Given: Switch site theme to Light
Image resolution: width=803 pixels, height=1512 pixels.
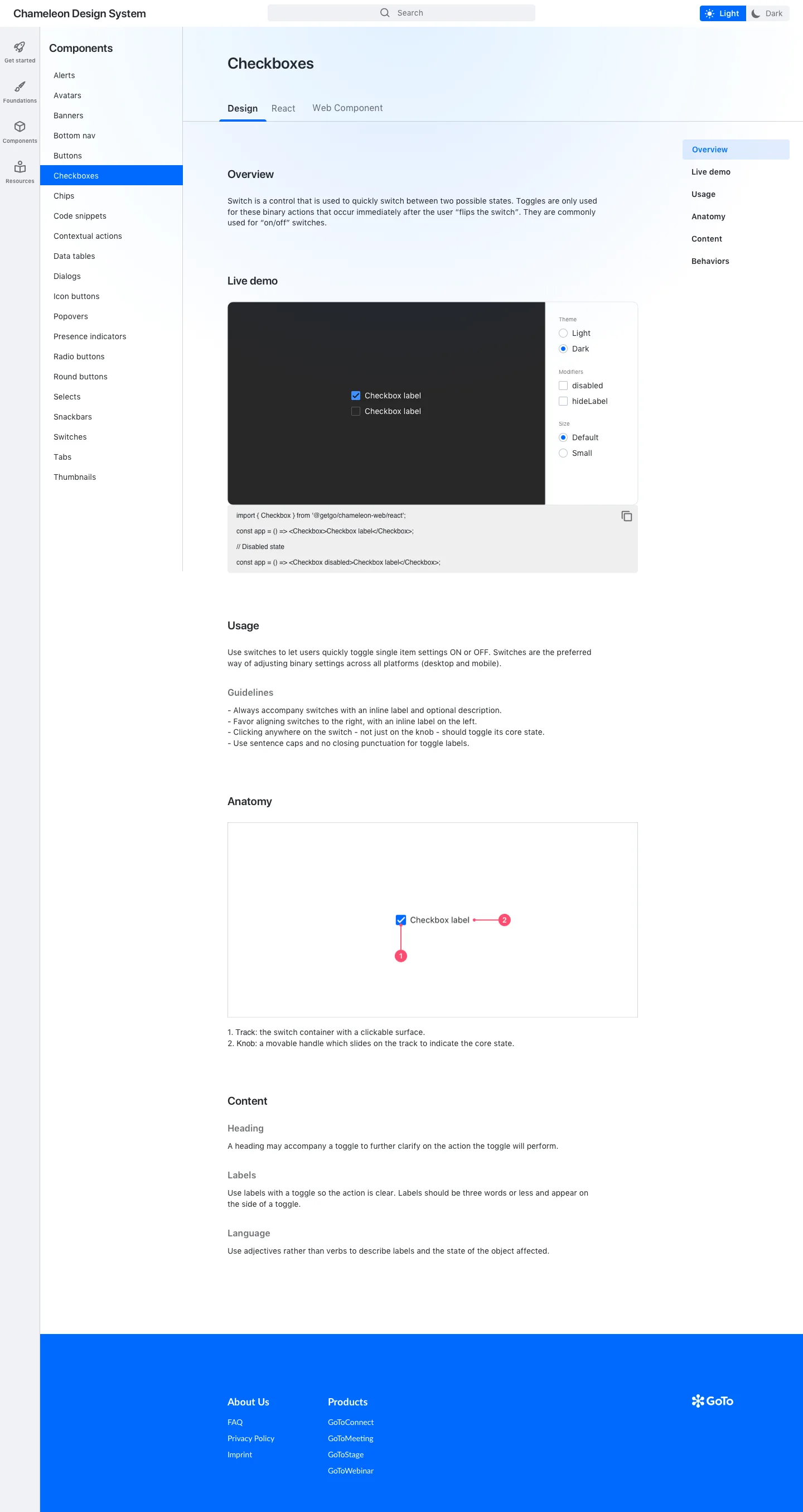Looking at the screenshot, I should [x=723, y=13].
